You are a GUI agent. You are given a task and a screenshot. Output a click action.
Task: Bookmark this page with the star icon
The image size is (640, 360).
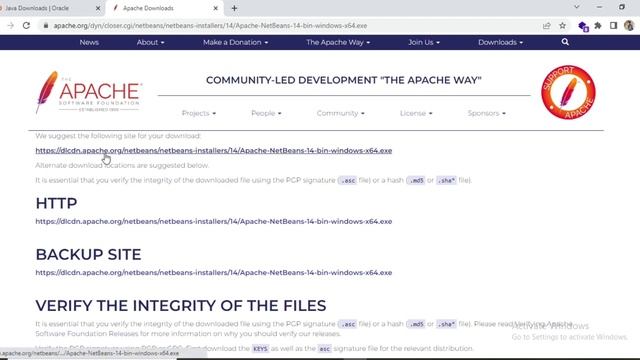tap(562, 26)
